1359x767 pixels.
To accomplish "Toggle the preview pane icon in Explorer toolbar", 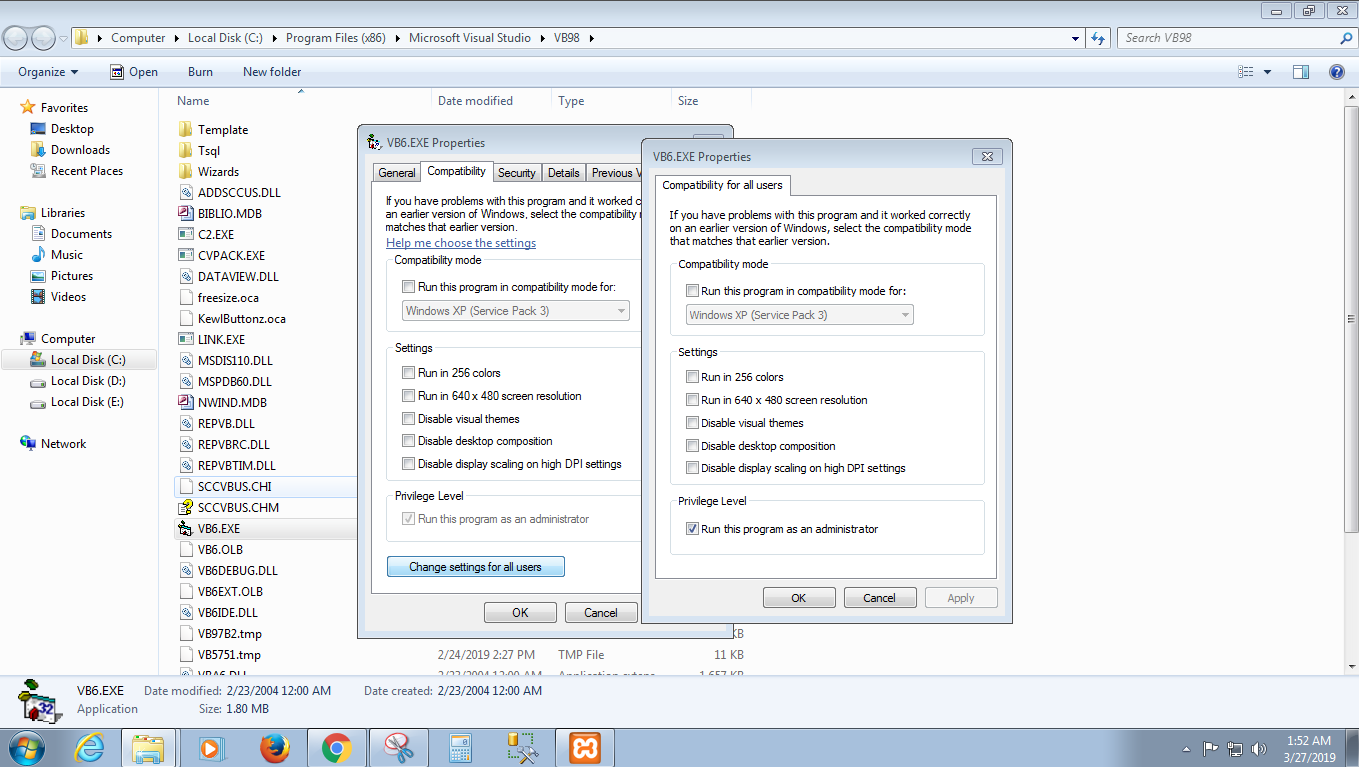I will pos(1301,72).
